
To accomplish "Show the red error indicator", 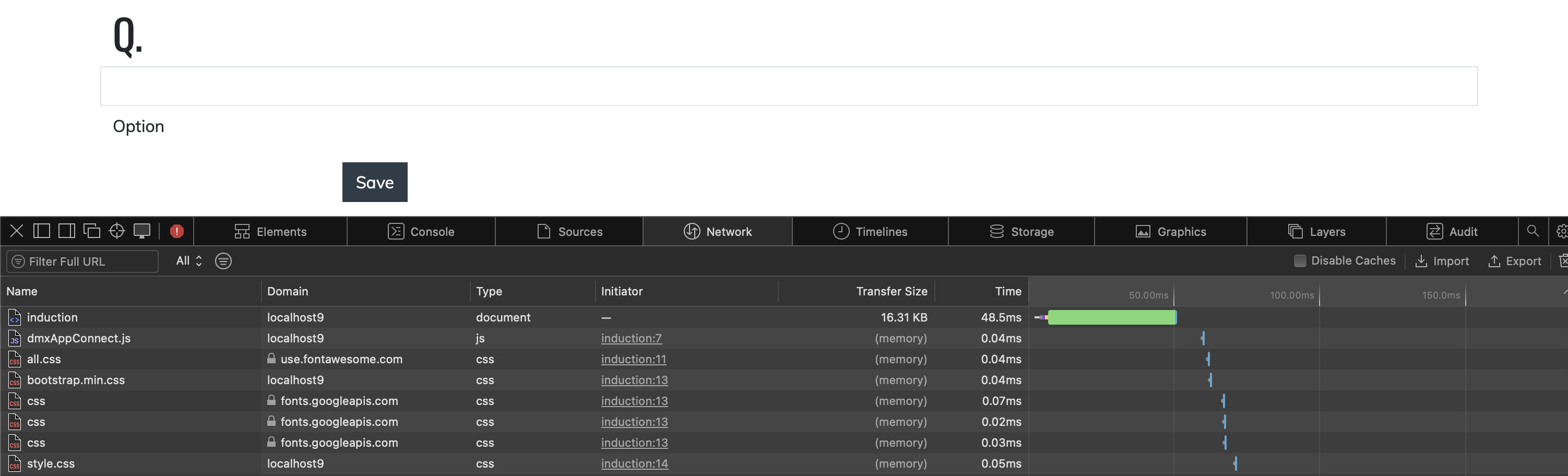I will [x=176, y=231].
